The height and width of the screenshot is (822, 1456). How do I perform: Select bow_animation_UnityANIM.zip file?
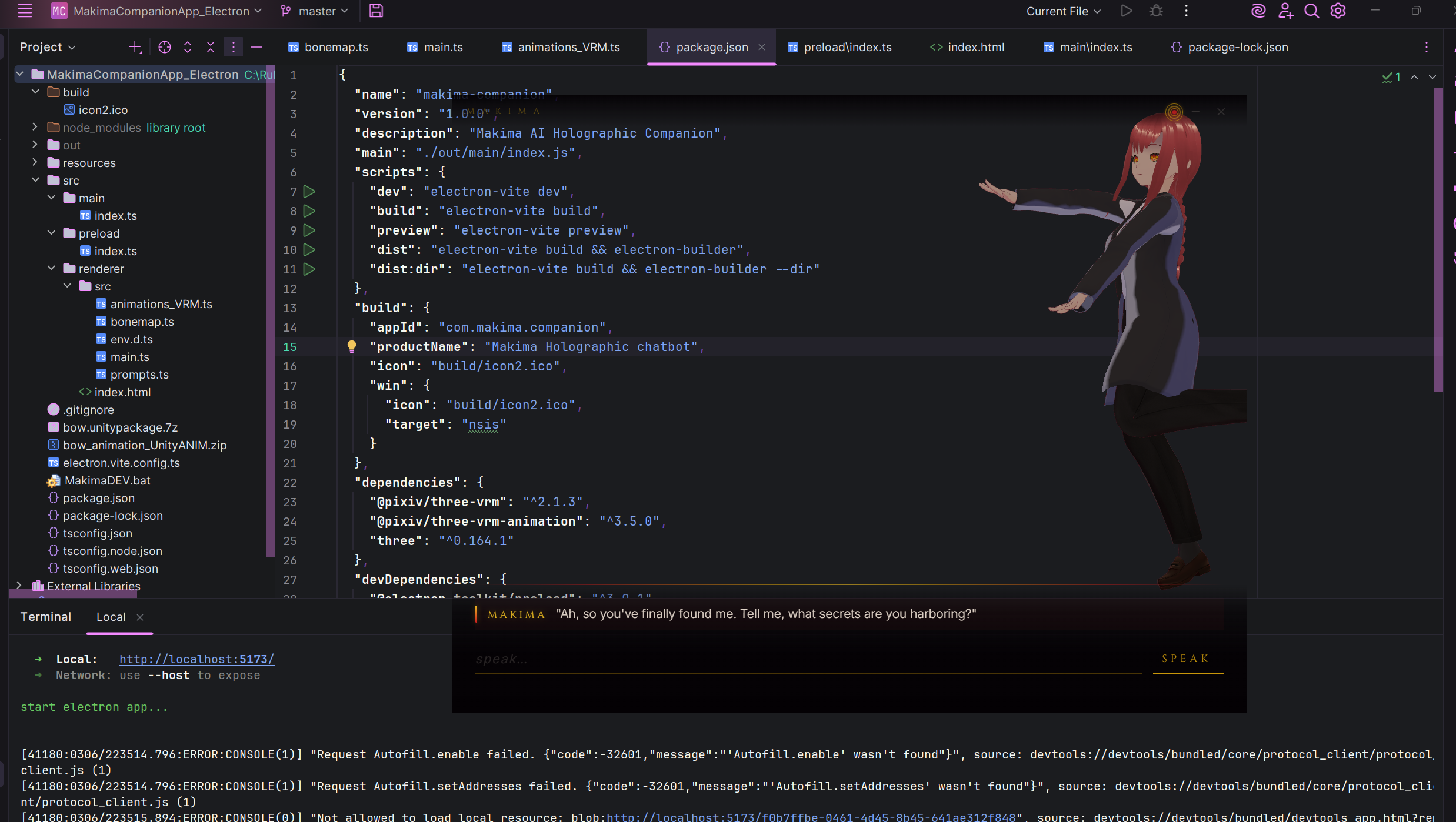(x=145, y=445)
